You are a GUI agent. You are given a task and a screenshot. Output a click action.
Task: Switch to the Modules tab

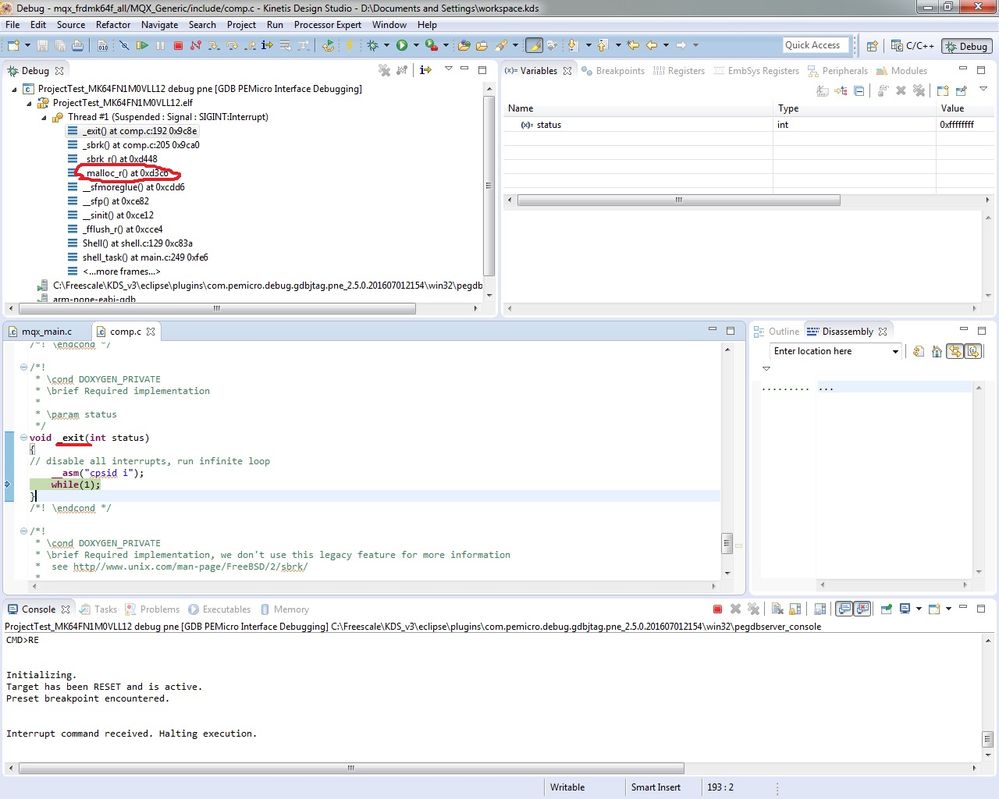902,71
